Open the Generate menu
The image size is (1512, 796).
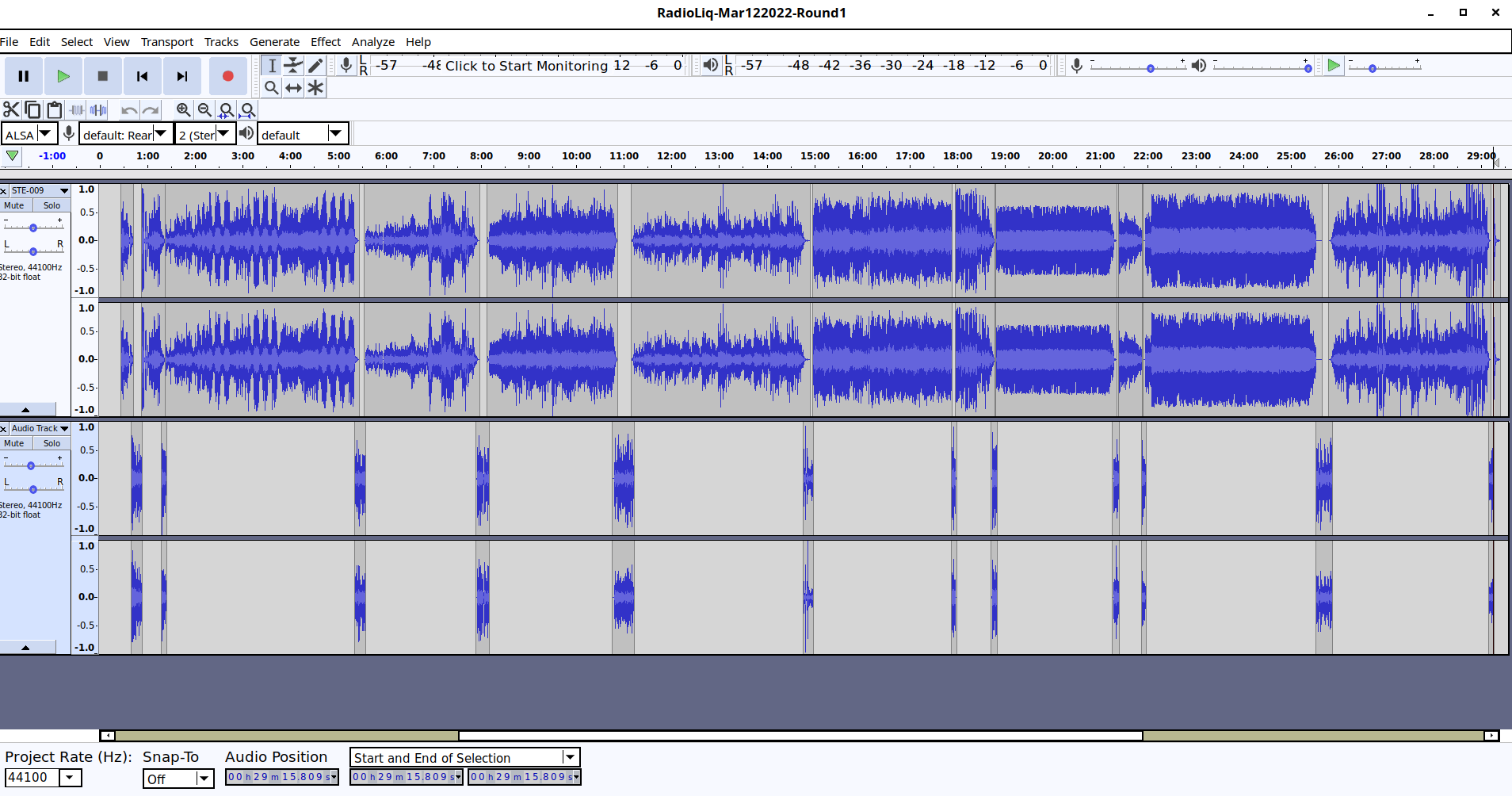(x=274, y=42)
